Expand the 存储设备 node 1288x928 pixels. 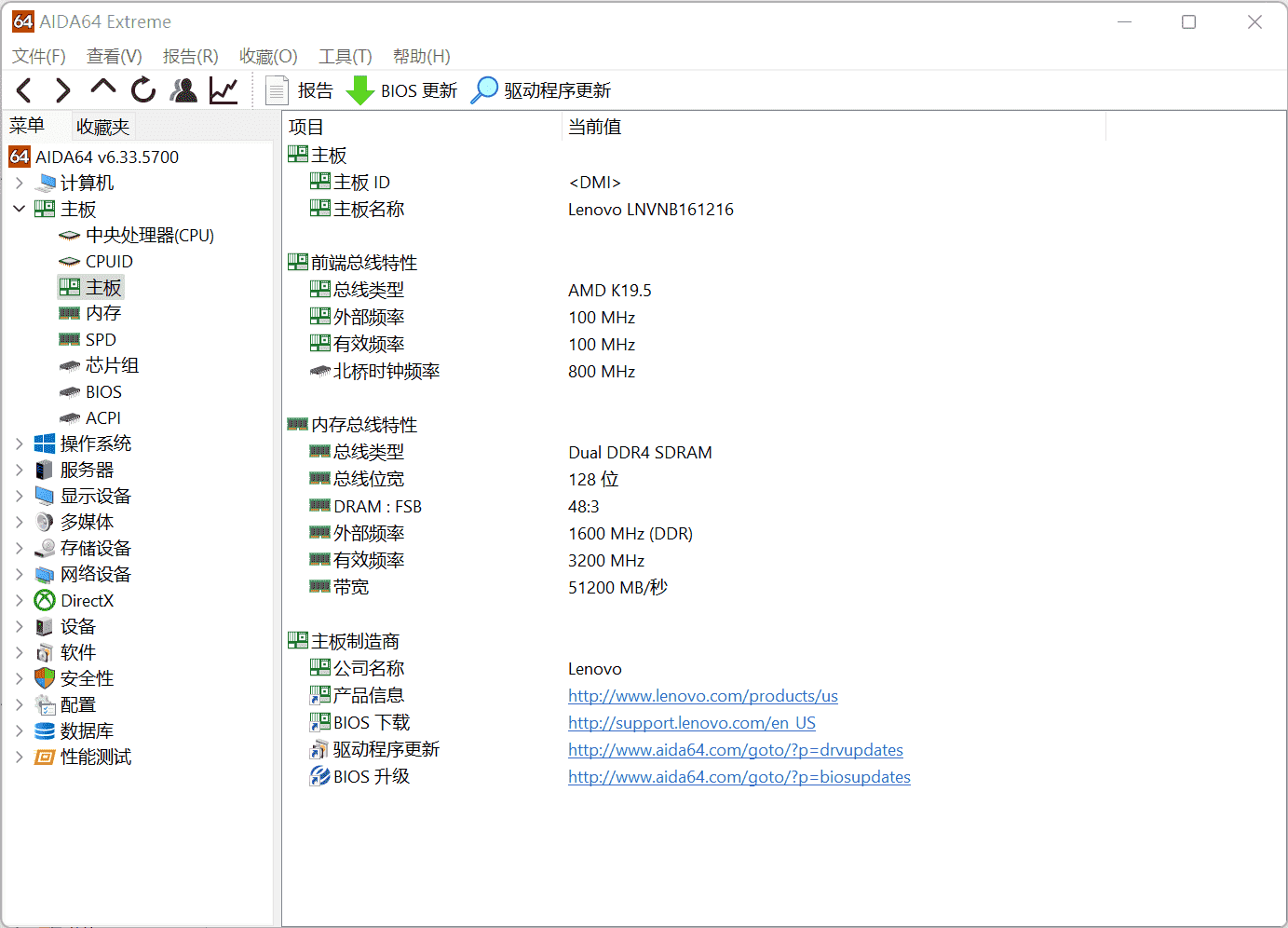20,548
